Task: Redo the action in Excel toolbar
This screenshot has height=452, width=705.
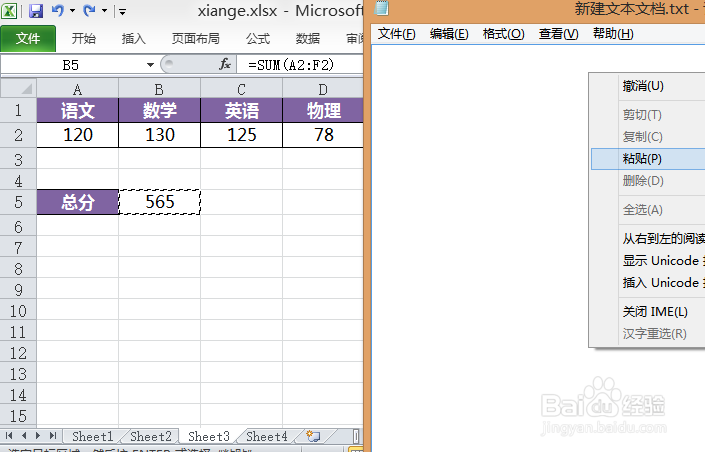Action: [89, 10]
